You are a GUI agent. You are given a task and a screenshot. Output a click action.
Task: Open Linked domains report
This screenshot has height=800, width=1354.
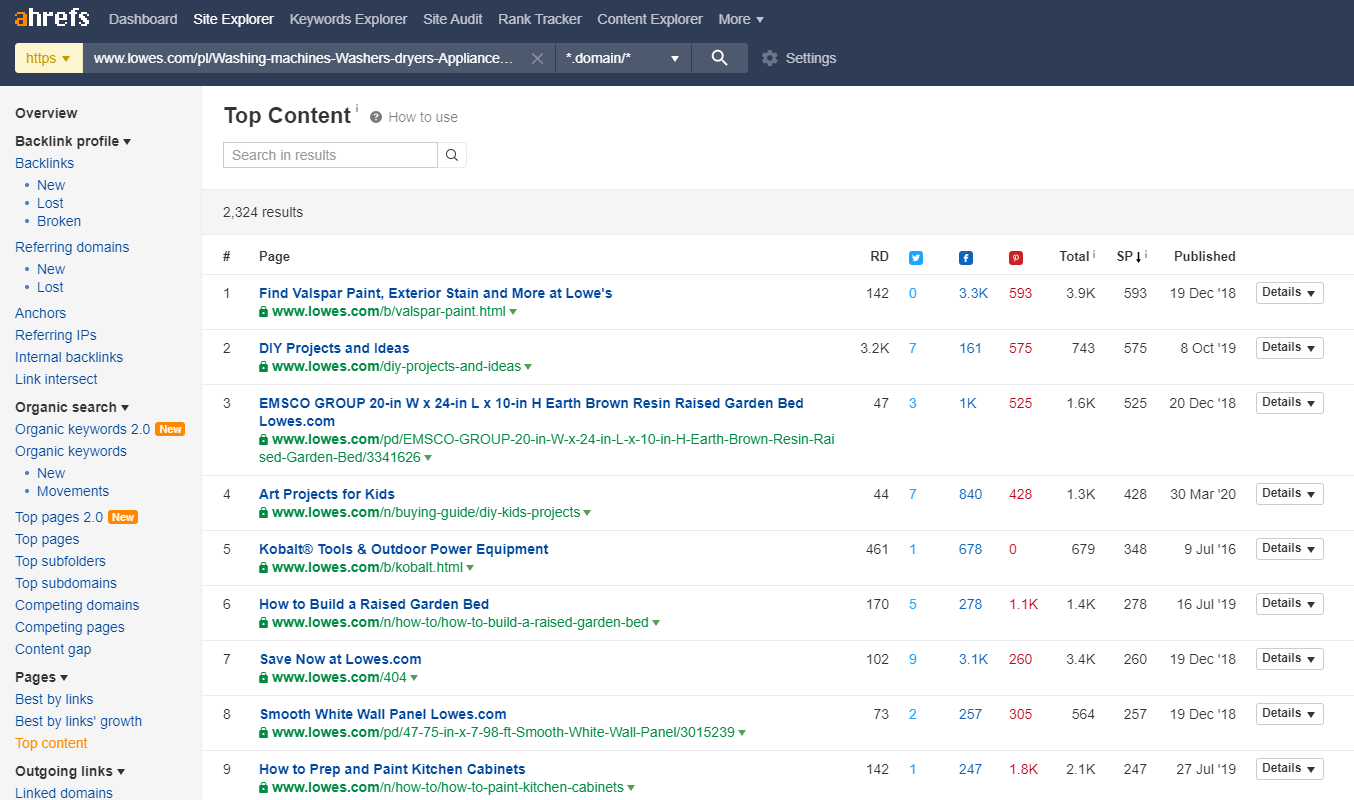tap(64, 793)
